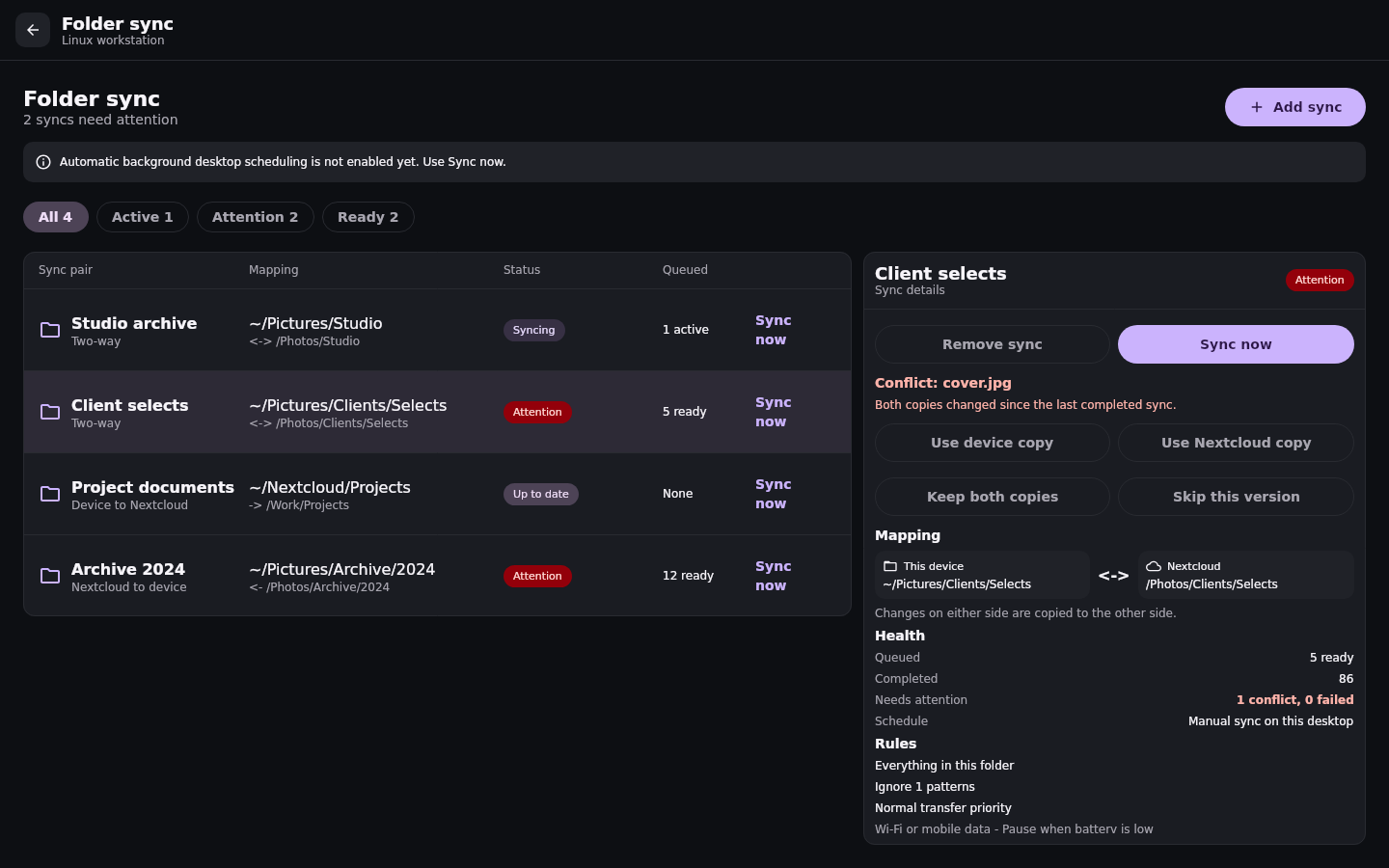Select the Studio archive sync pair
Viewport: 1389px width, 868px height.
coord(437,330)
